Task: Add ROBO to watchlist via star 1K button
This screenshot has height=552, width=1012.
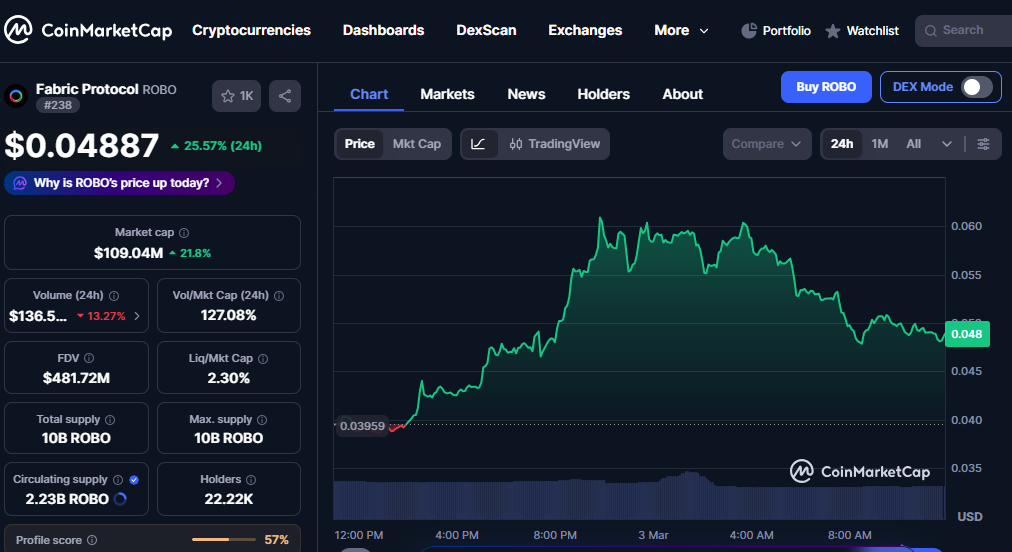Action: pyautogui.click(x=236, y=96)
